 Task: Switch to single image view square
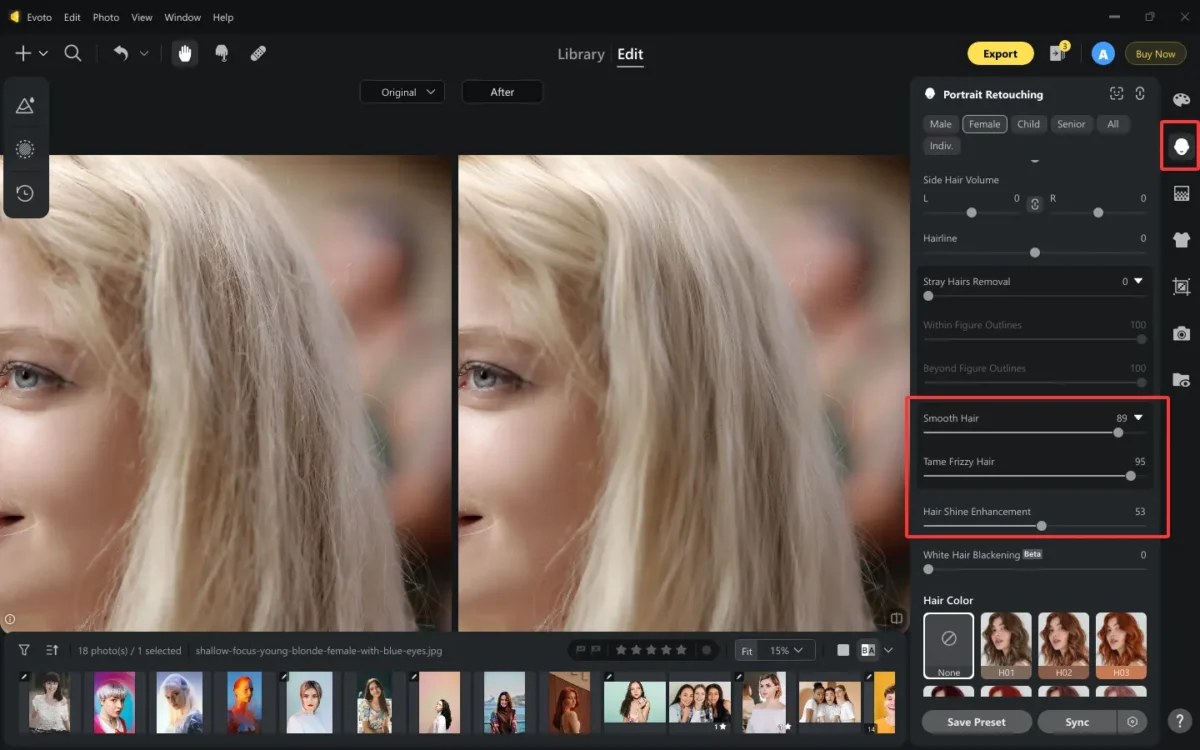[843, 650]
